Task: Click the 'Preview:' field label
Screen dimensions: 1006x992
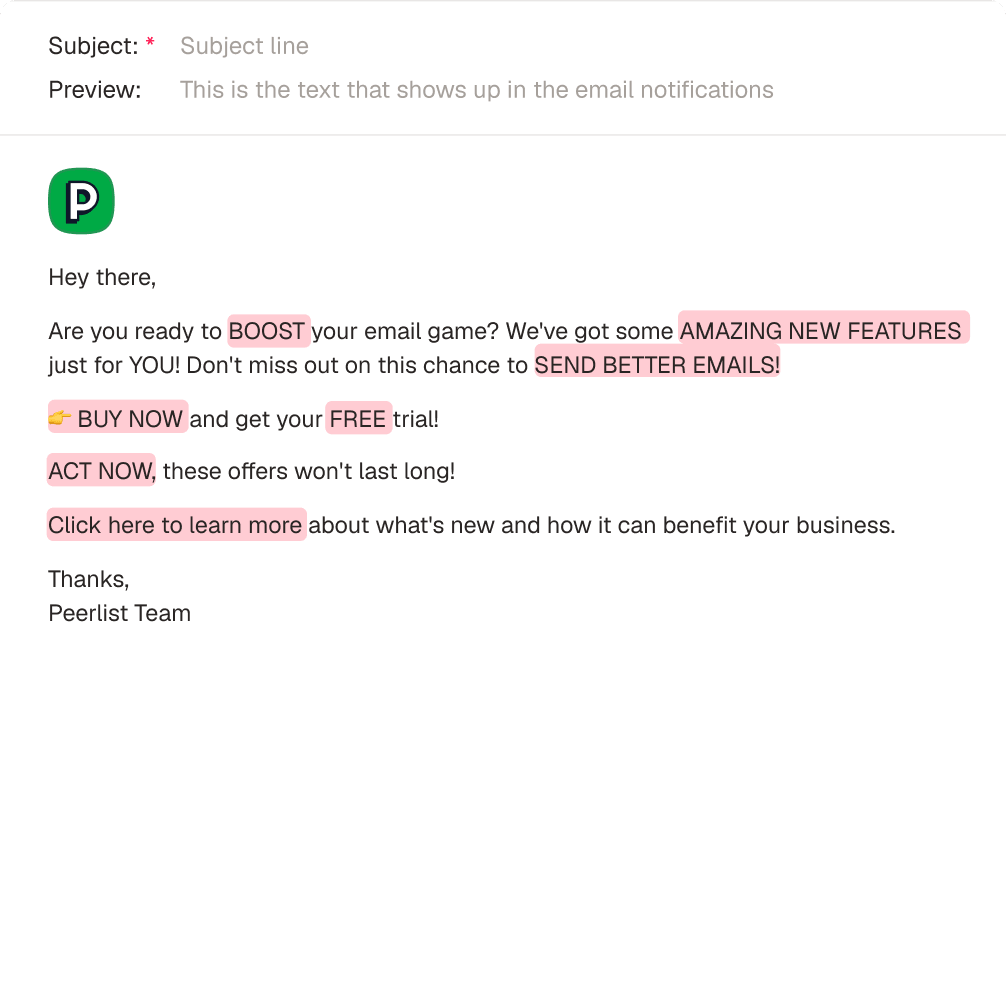Action: [95, 90]
